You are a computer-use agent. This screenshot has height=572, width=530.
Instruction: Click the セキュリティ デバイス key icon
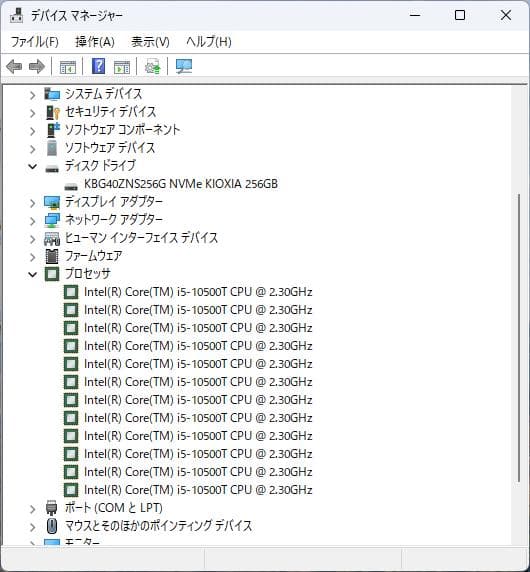click(53, 112)
